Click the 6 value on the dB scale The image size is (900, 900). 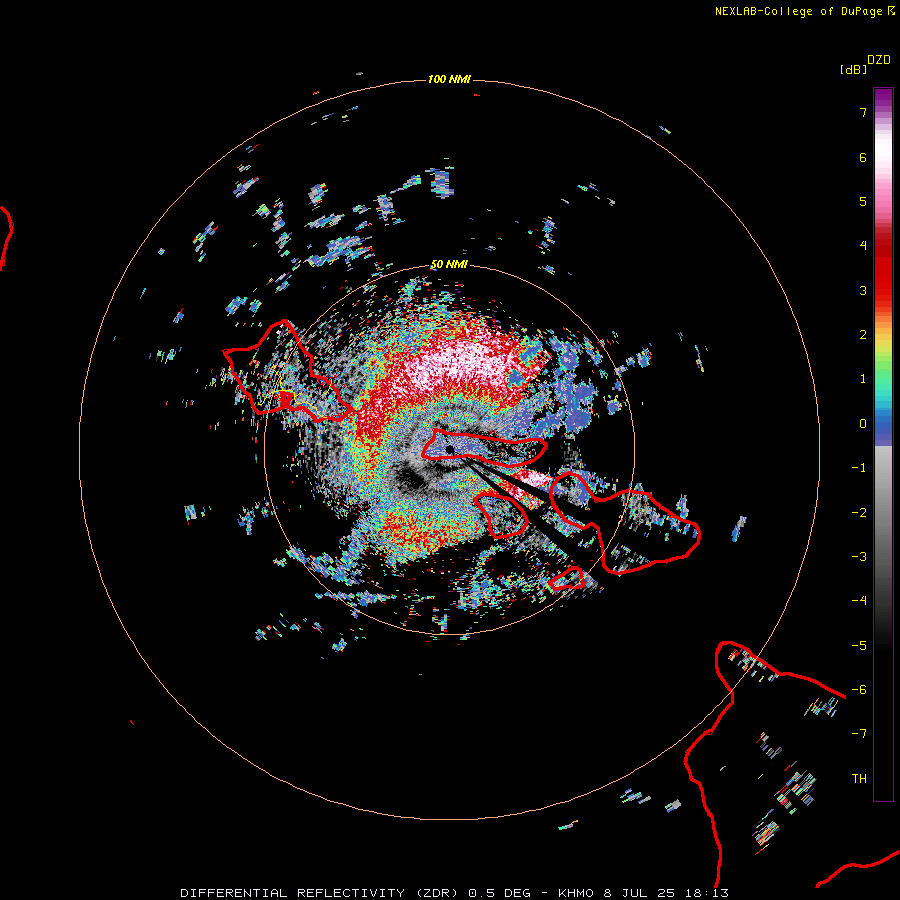pyautogui.click(x=863, y=157)
